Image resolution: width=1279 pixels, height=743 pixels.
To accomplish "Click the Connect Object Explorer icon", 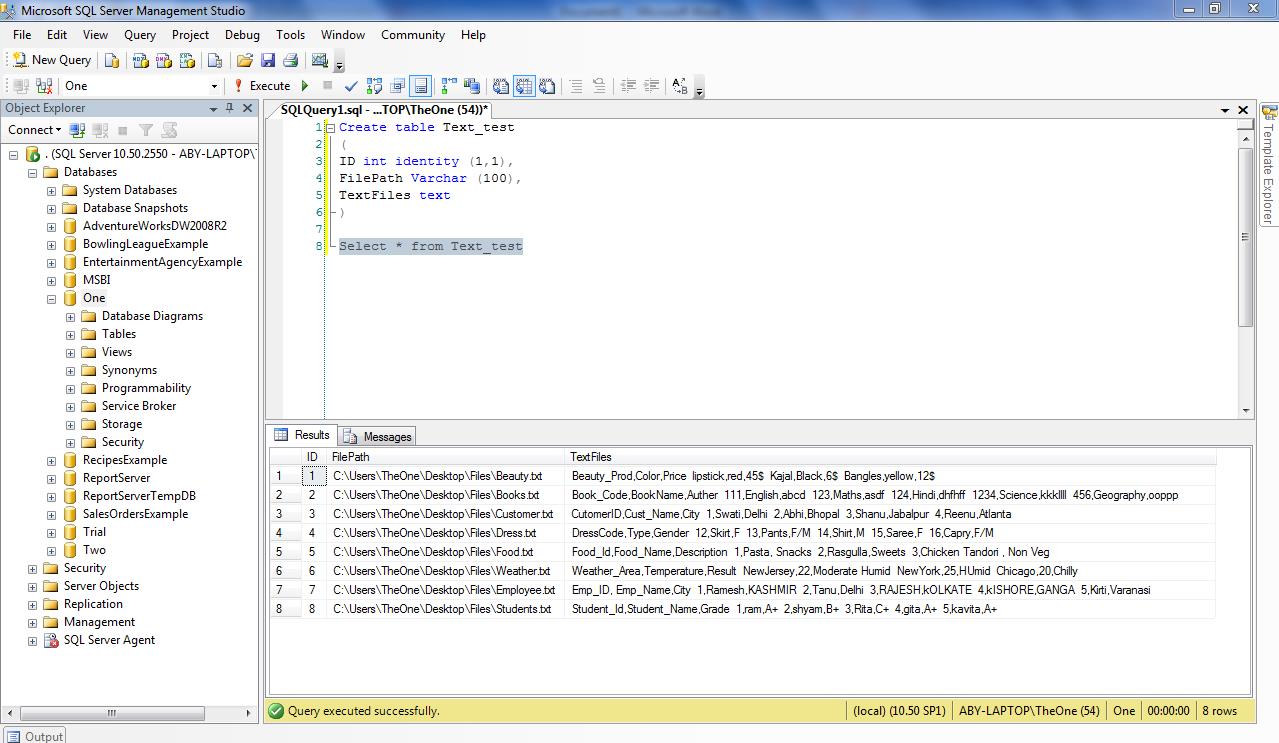I will (x=77, y=130).
